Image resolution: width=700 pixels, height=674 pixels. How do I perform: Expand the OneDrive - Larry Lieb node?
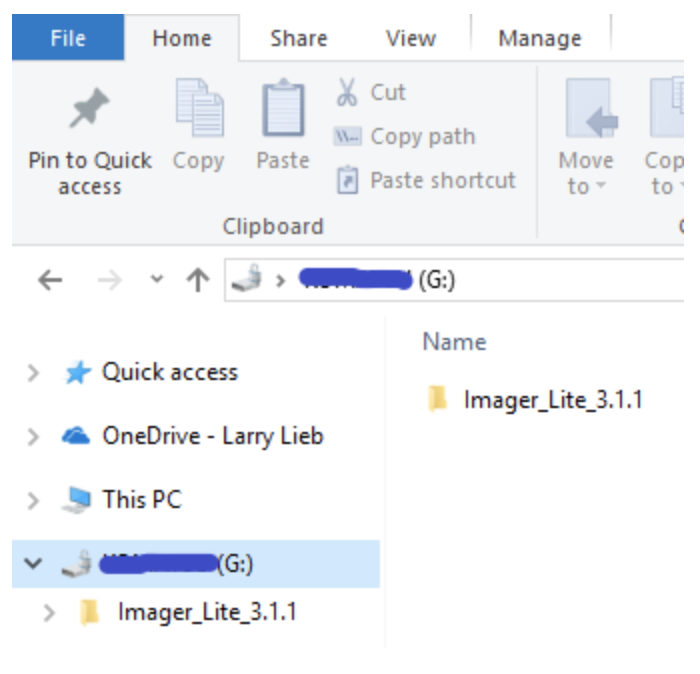(34, 437)
